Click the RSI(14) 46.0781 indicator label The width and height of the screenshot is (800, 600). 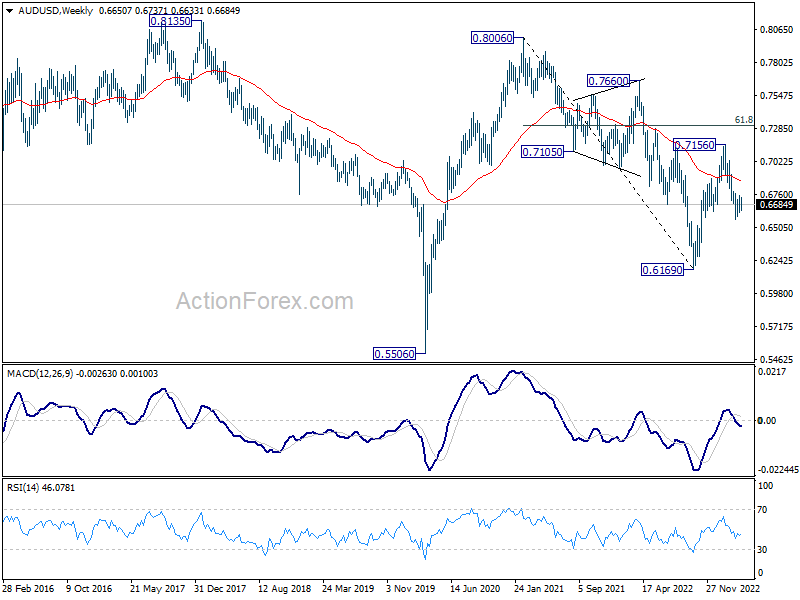click(41, 488)
